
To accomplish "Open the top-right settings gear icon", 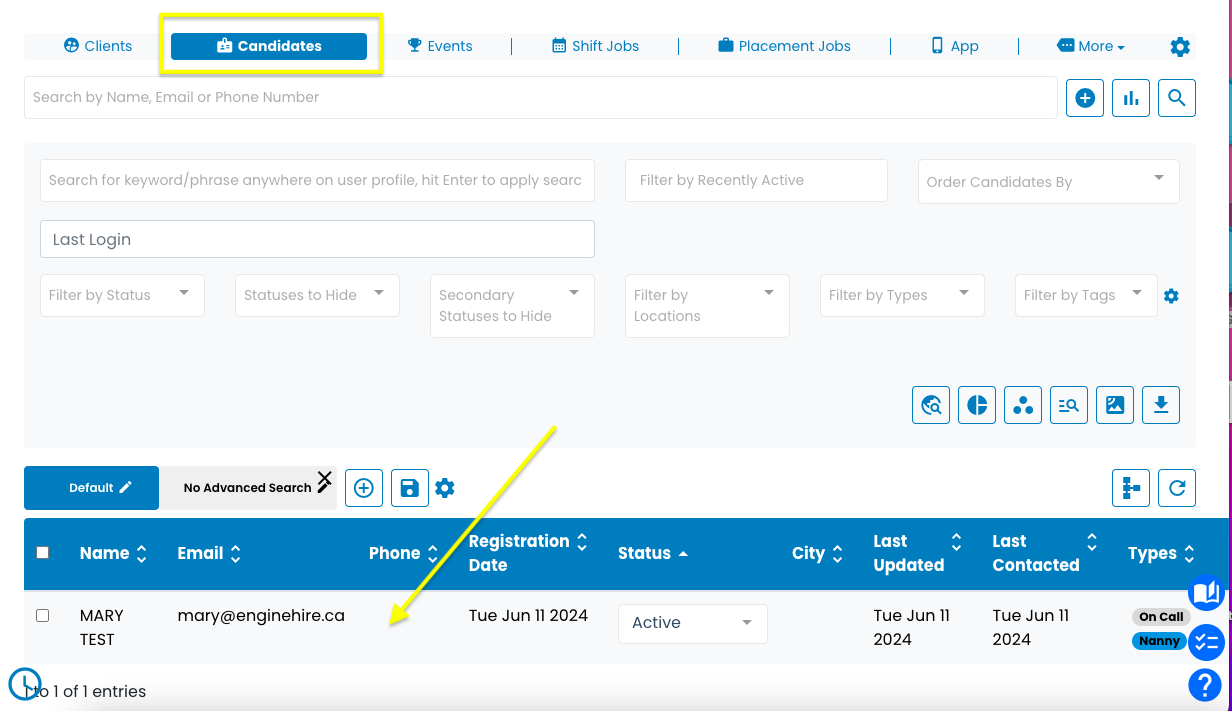I will [1180, 47].
